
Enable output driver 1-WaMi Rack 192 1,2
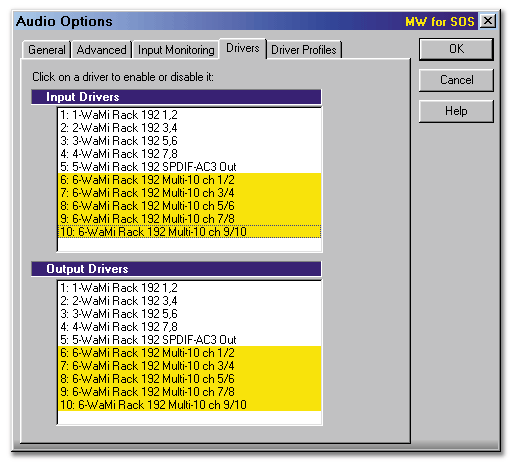(x=189, y=288)
